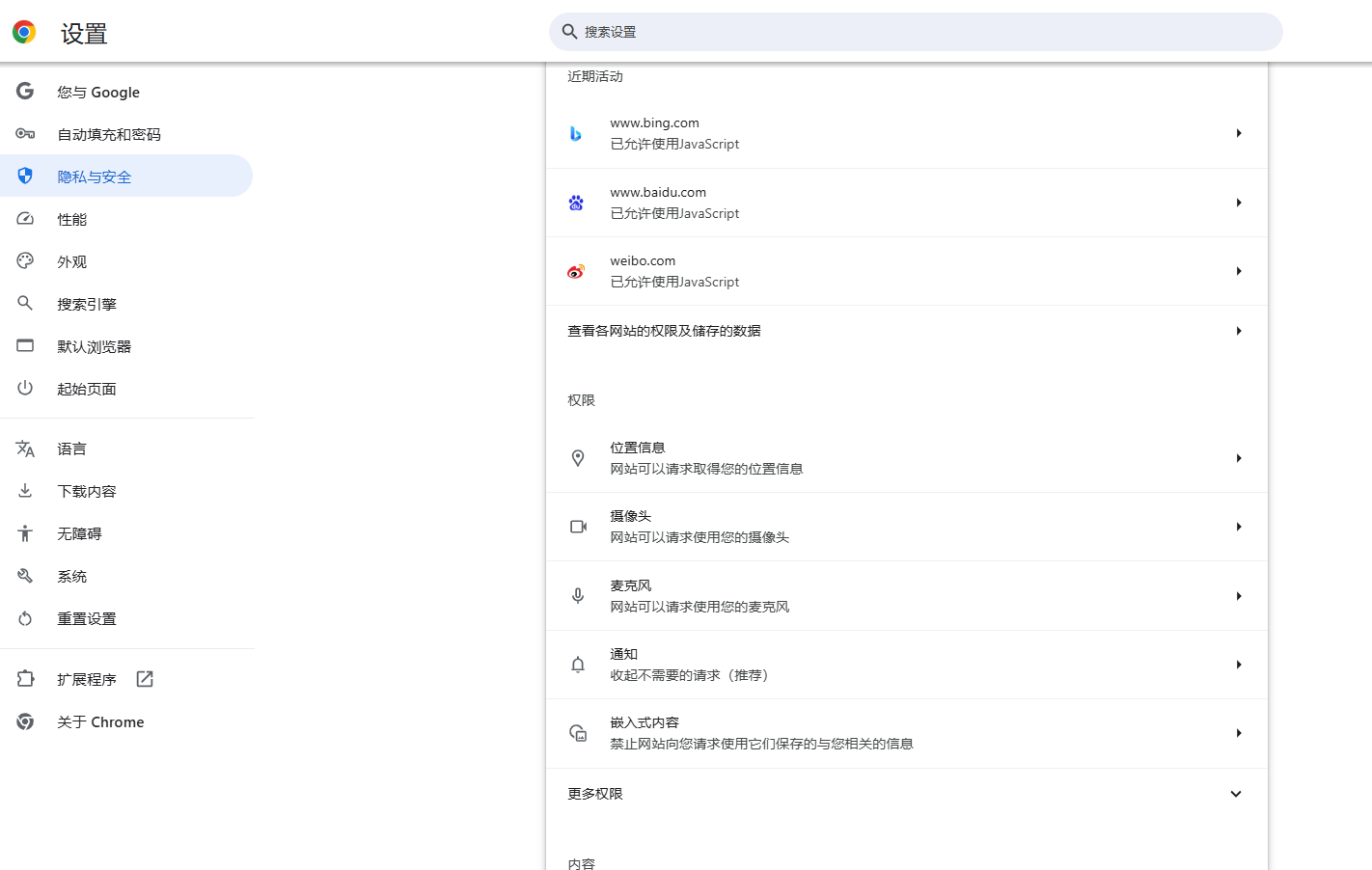
Task: Open 位置信息 permission settings
Action: (907, 458)
